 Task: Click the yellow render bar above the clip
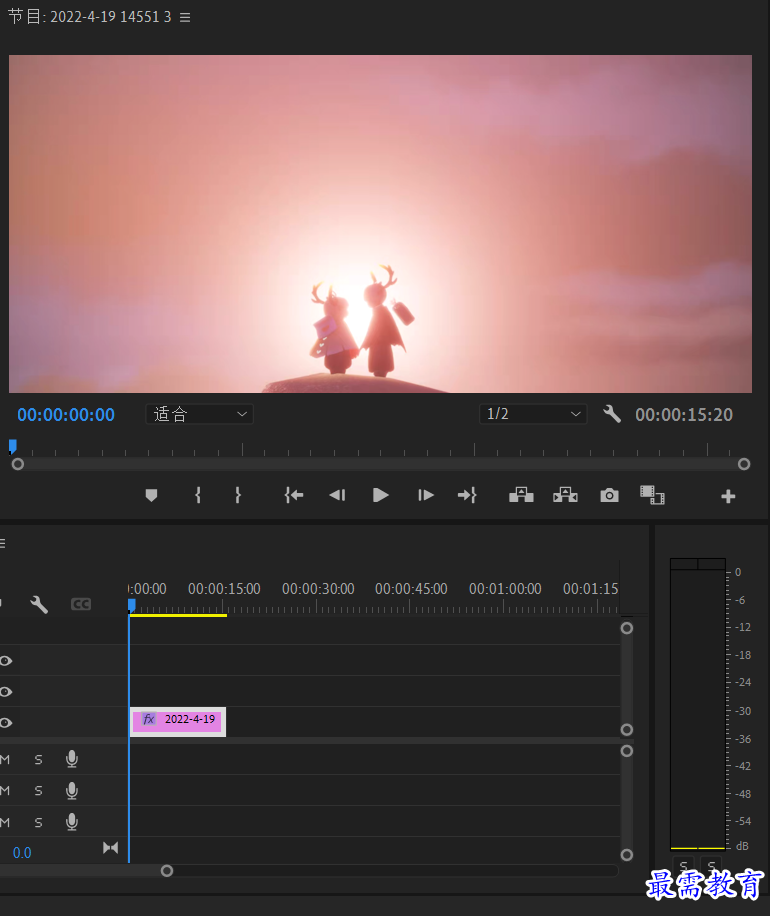[x=178, y=615]
